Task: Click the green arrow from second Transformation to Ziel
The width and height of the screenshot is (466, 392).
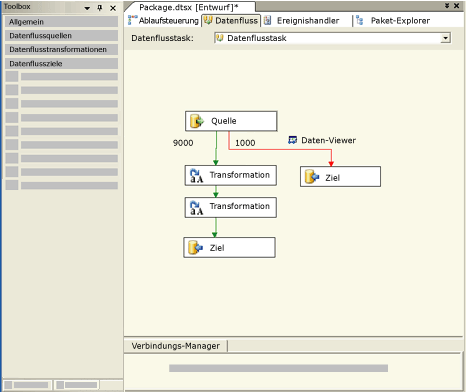Action: pyautogui.click(x=215, y=227)
